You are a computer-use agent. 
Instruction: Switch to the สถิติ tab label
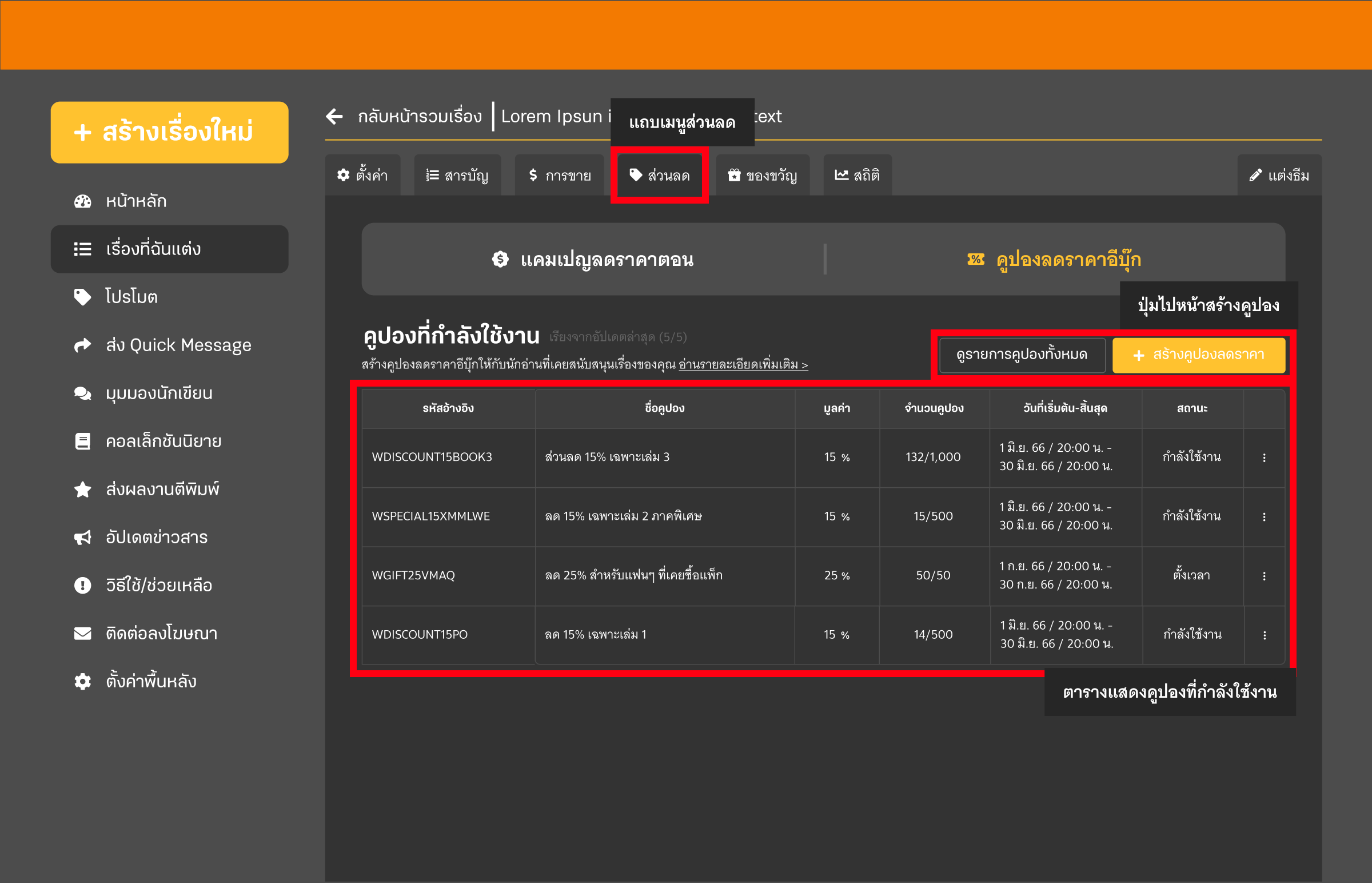pyautogui.click(x=866, y=176)
